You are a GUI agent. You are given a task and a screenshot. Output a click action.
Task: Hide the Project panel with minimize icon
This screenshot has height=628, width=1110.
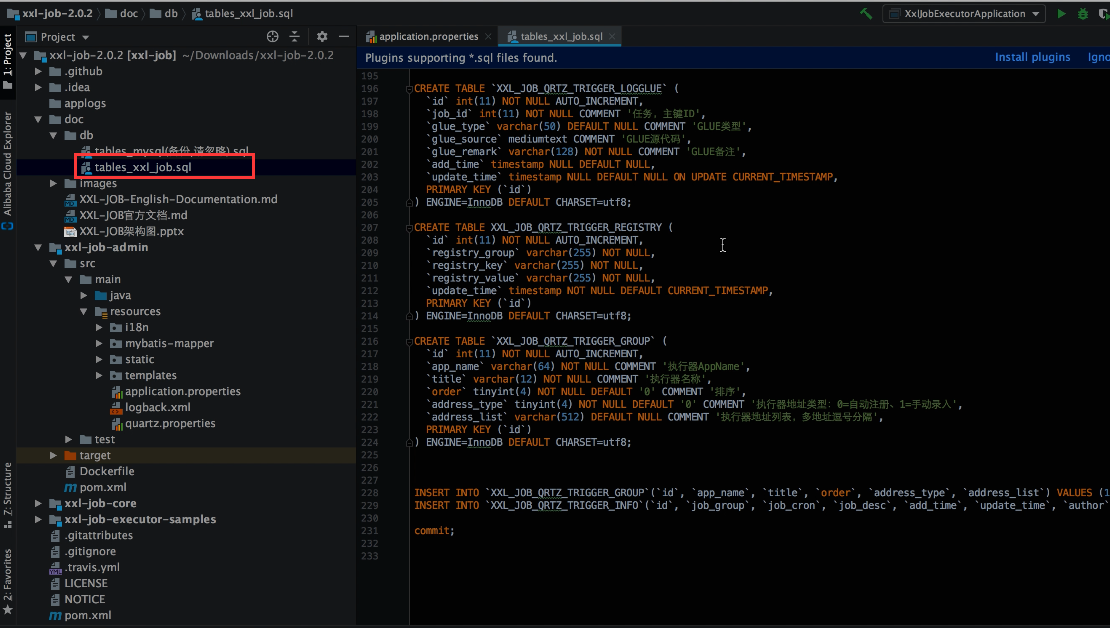344,37
